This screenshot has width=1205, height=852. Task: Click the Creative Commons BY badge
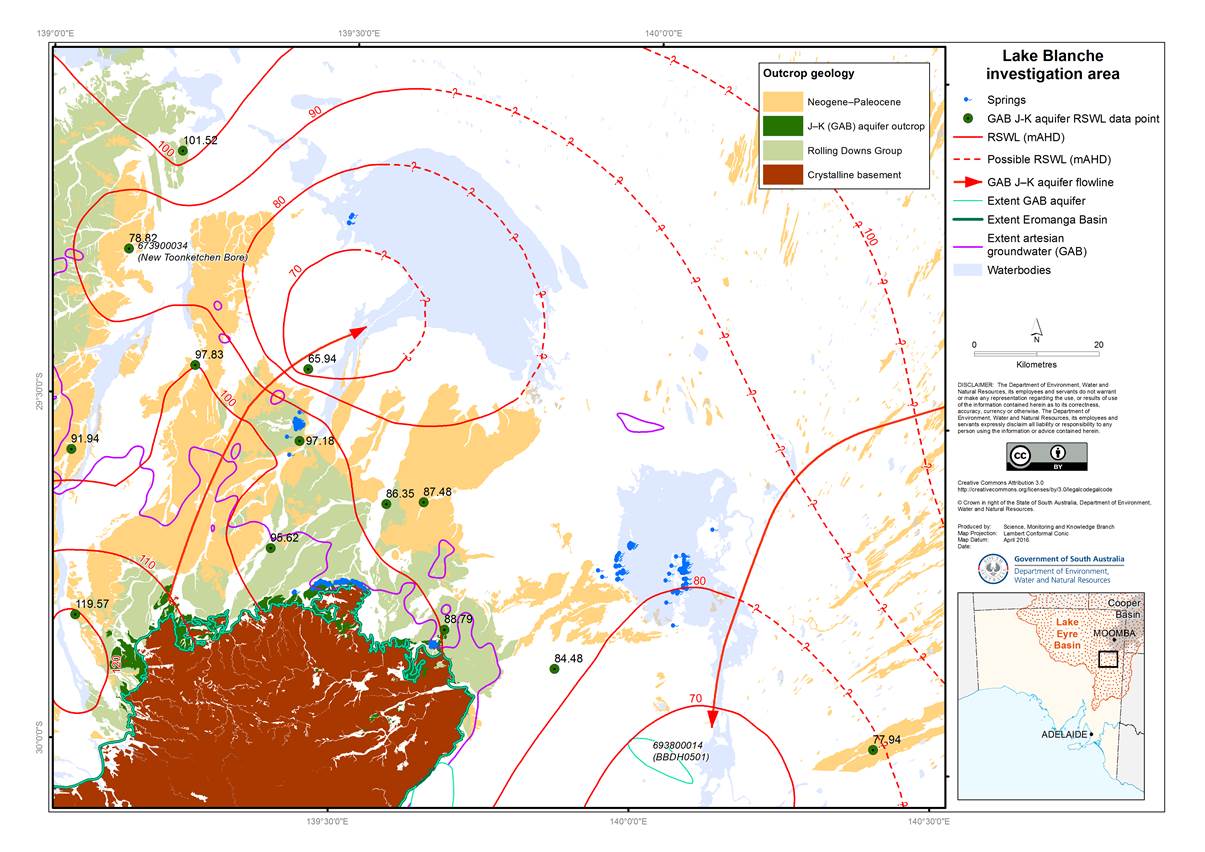pyautogui.click(x=1046, y=456)
